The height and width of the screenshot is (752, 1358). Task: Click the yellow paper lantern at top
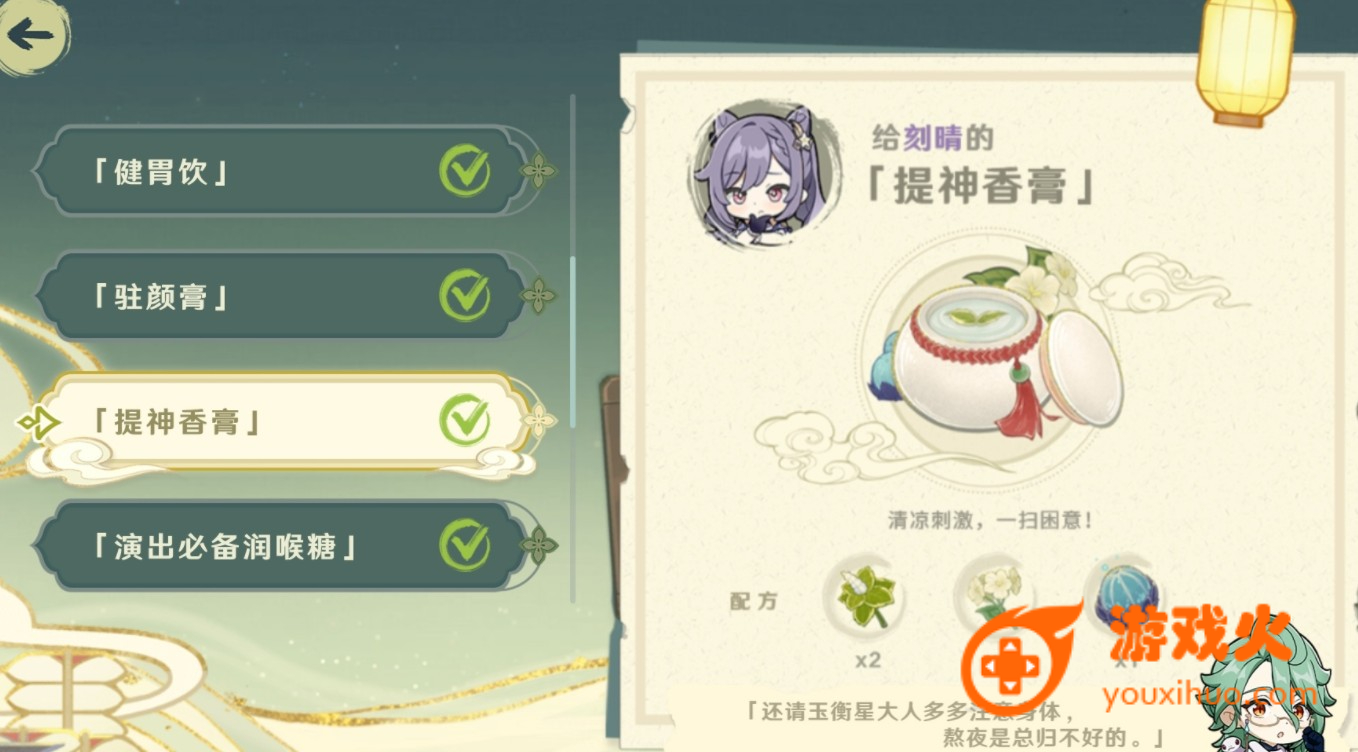[1245, 58]
